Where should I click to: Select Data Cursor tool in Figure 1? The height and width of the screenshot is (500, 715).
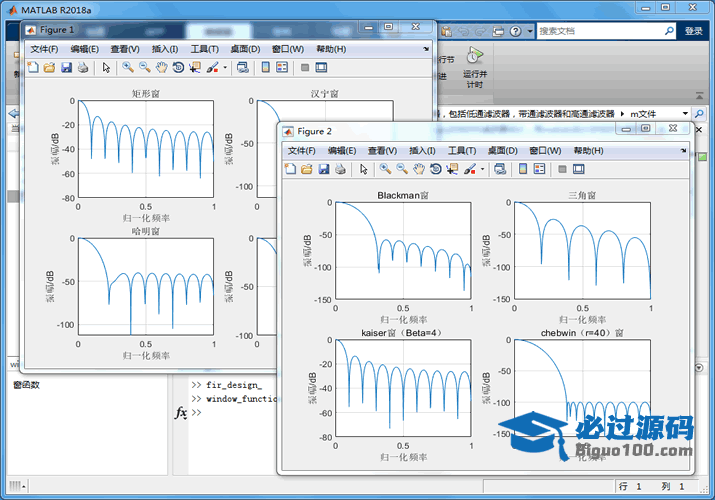195,67
